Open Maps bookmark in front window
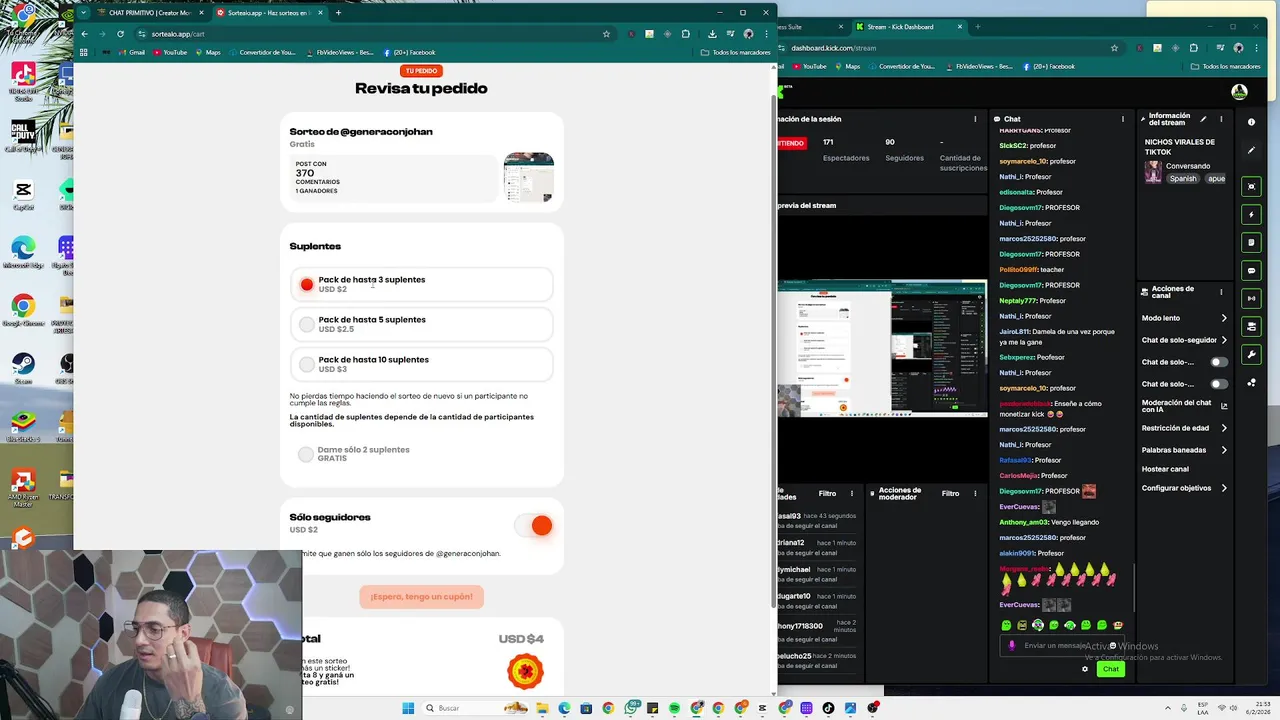 207,52
